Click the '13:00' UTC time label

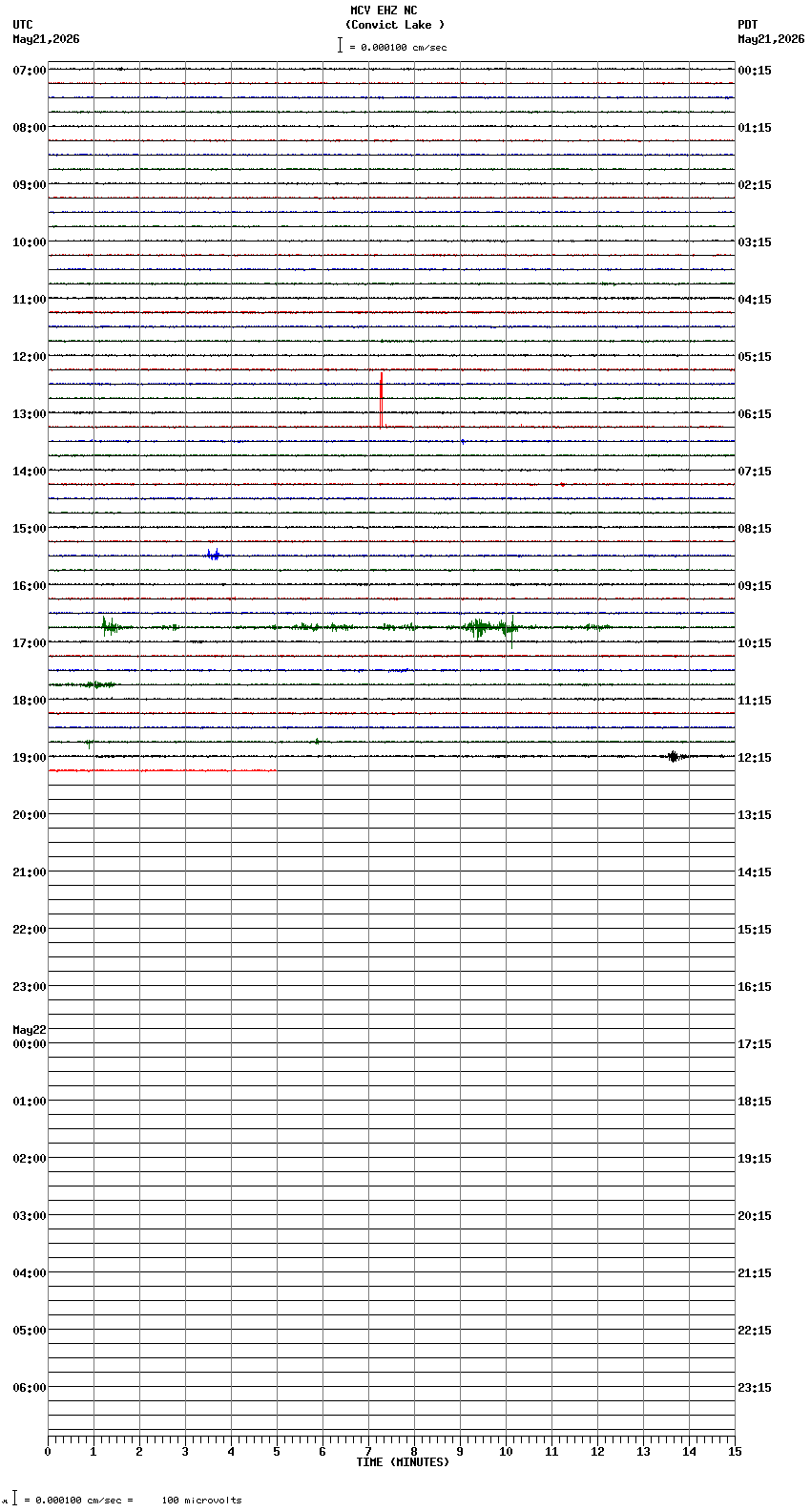click(x=30, y=414)
